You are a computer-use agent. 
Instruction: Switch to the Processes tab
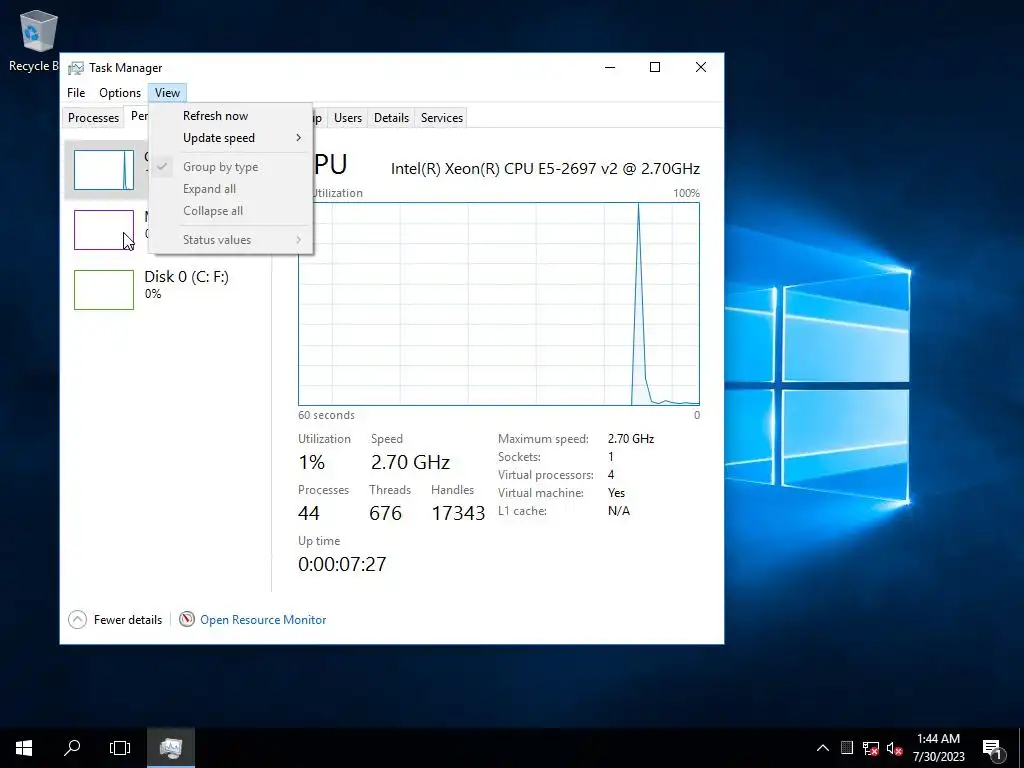coord(93,118)
